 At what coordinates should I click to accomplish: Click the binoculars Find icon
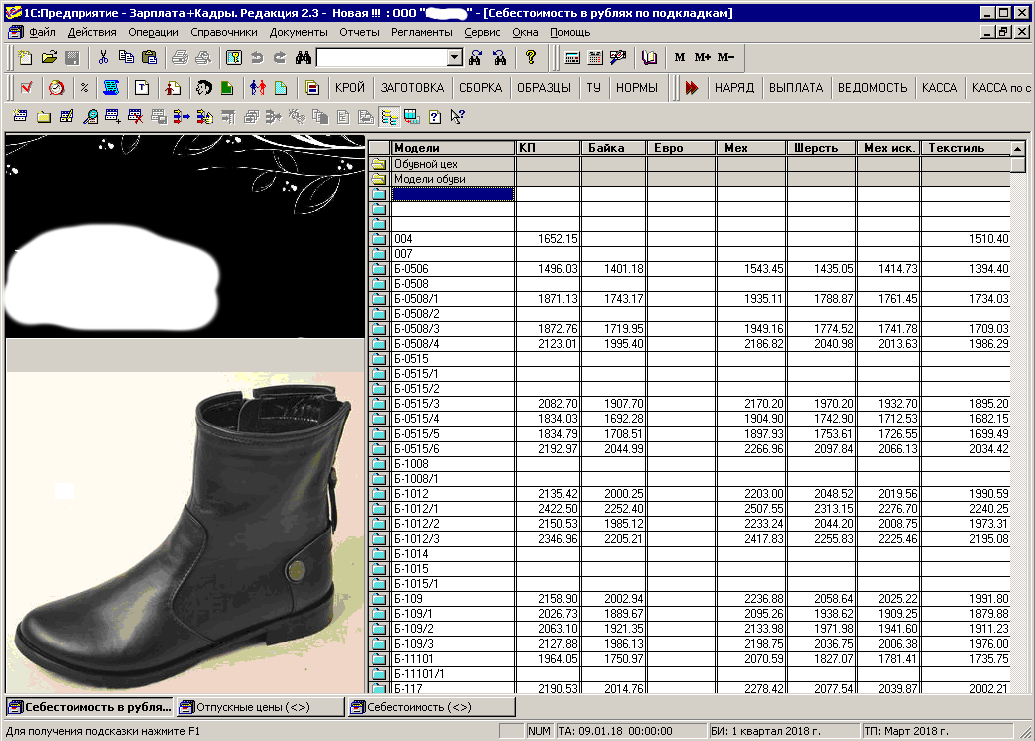[301, 57]
